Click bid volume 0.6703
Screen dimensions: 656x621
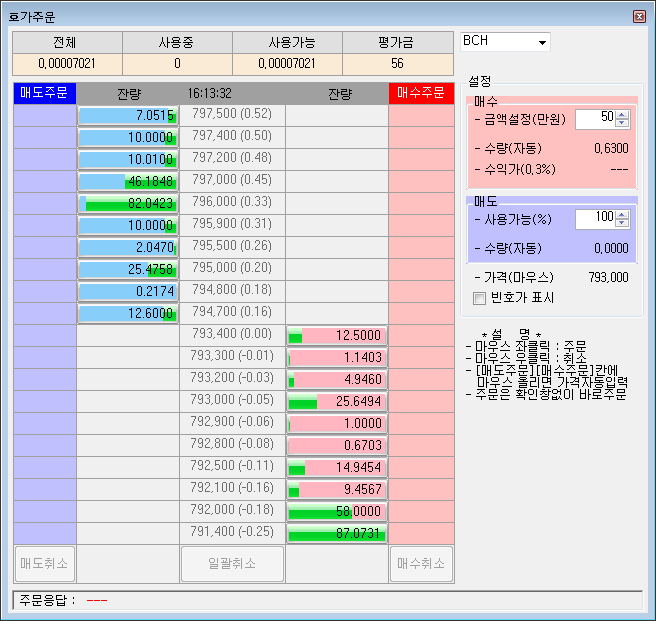pos(337,445)
